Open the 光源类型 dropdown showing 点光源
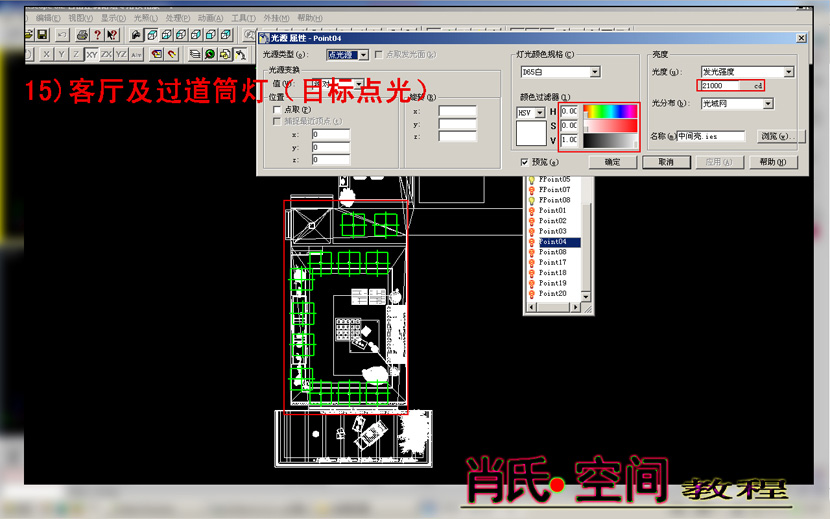 pyautogui.click(x=347, y=55)
